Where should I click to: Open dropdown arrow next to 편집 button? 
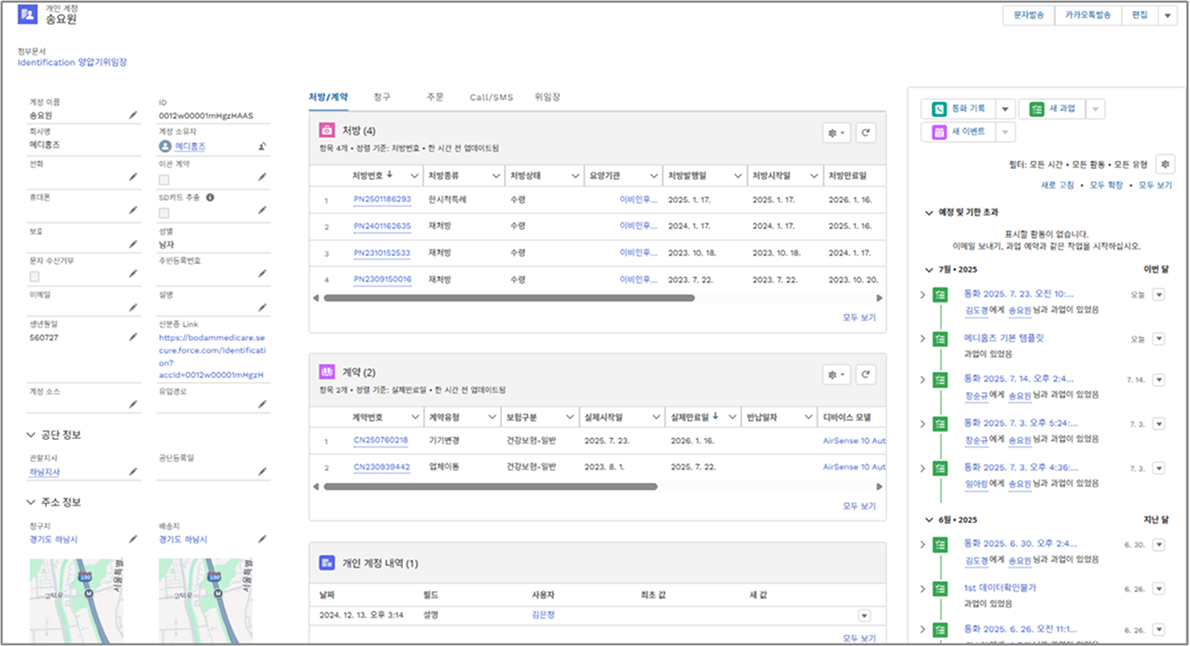[1167, 16]
